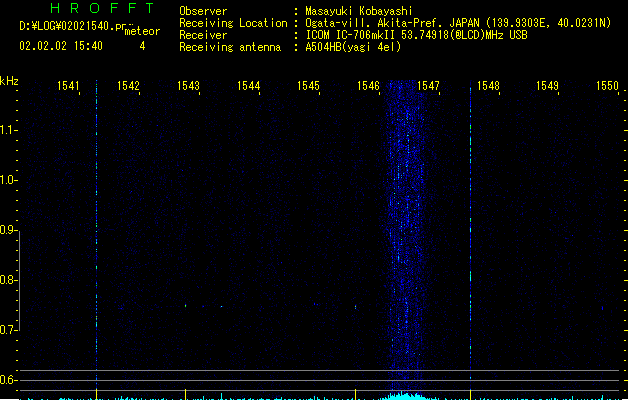The height and width of the screenshot is (400, 629).
Task: Click the vertical echo line after 1541
Action: [96, 237]
